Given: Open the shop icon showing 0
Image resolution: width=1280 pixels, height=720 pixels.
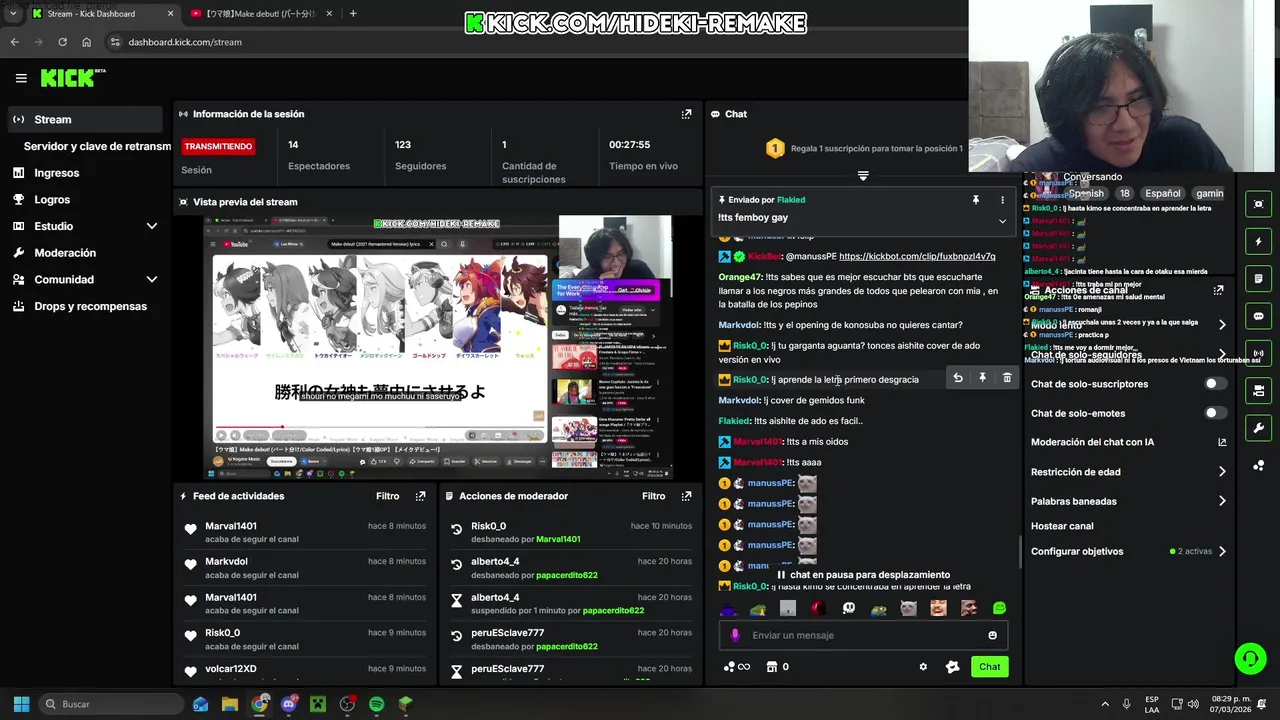Looking at the screenshot, I should [777, 667].
